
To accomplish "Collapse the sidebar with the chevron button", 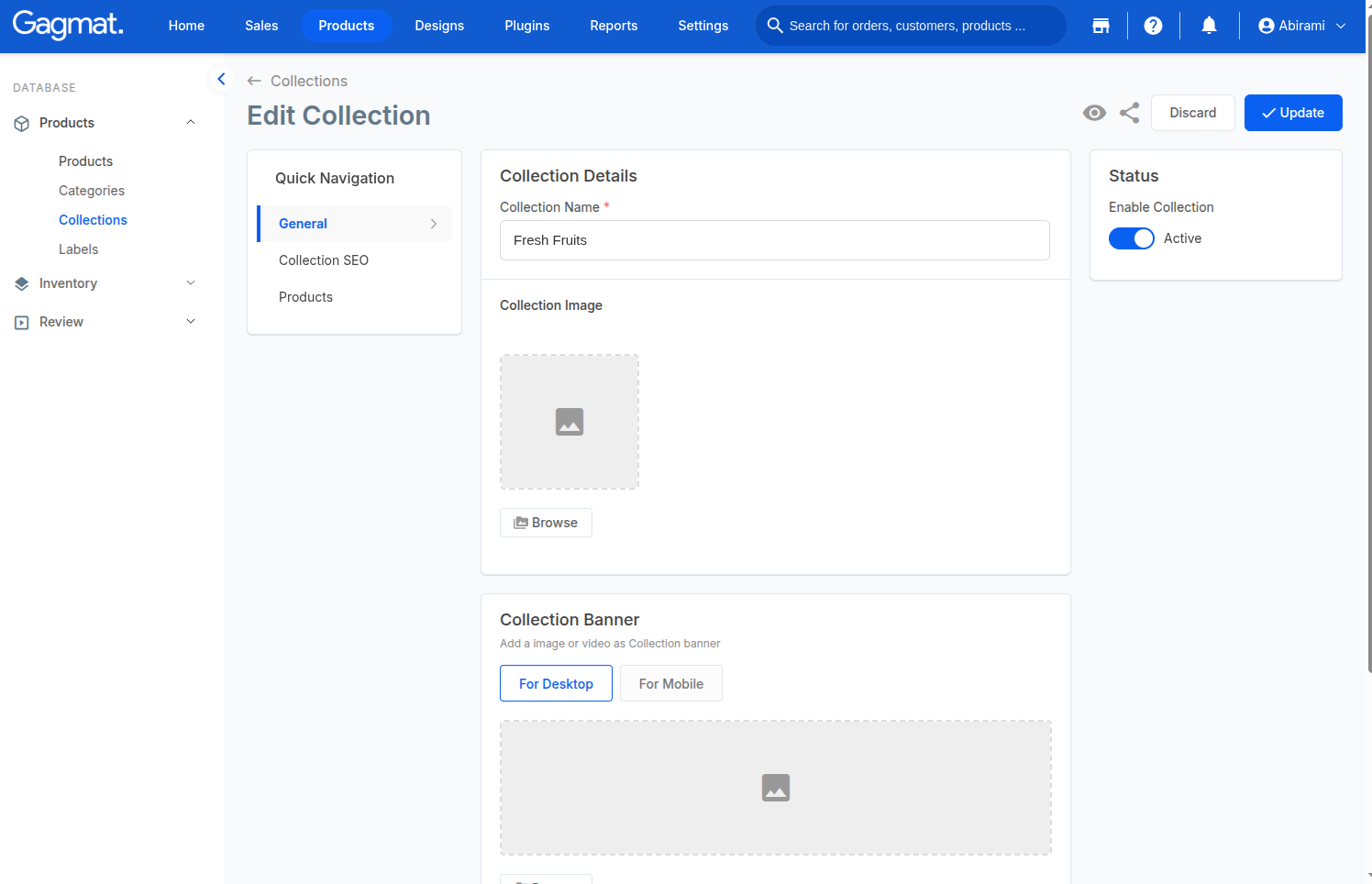I will [221, 79].
